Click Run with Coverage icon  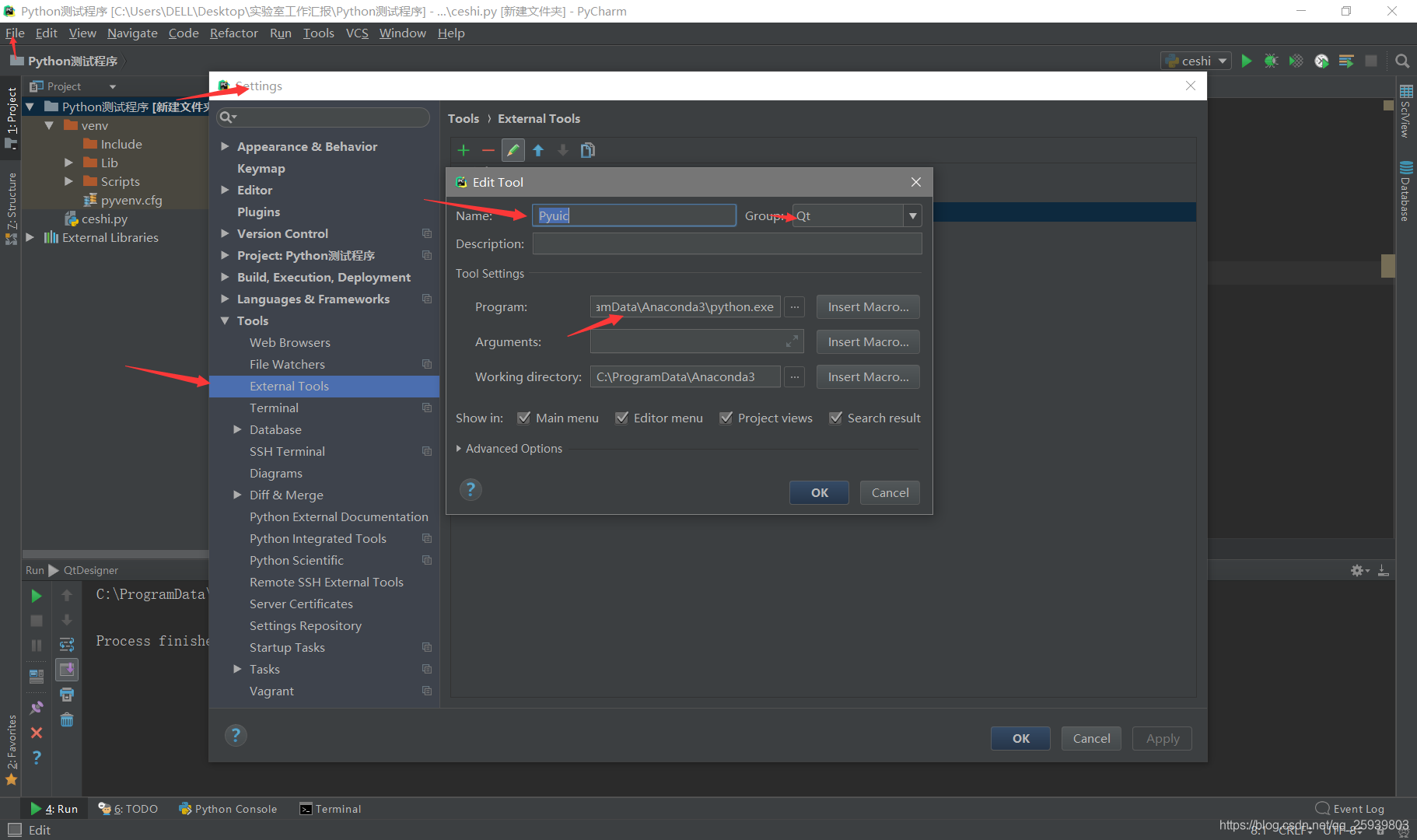[x=1296, y=61]
